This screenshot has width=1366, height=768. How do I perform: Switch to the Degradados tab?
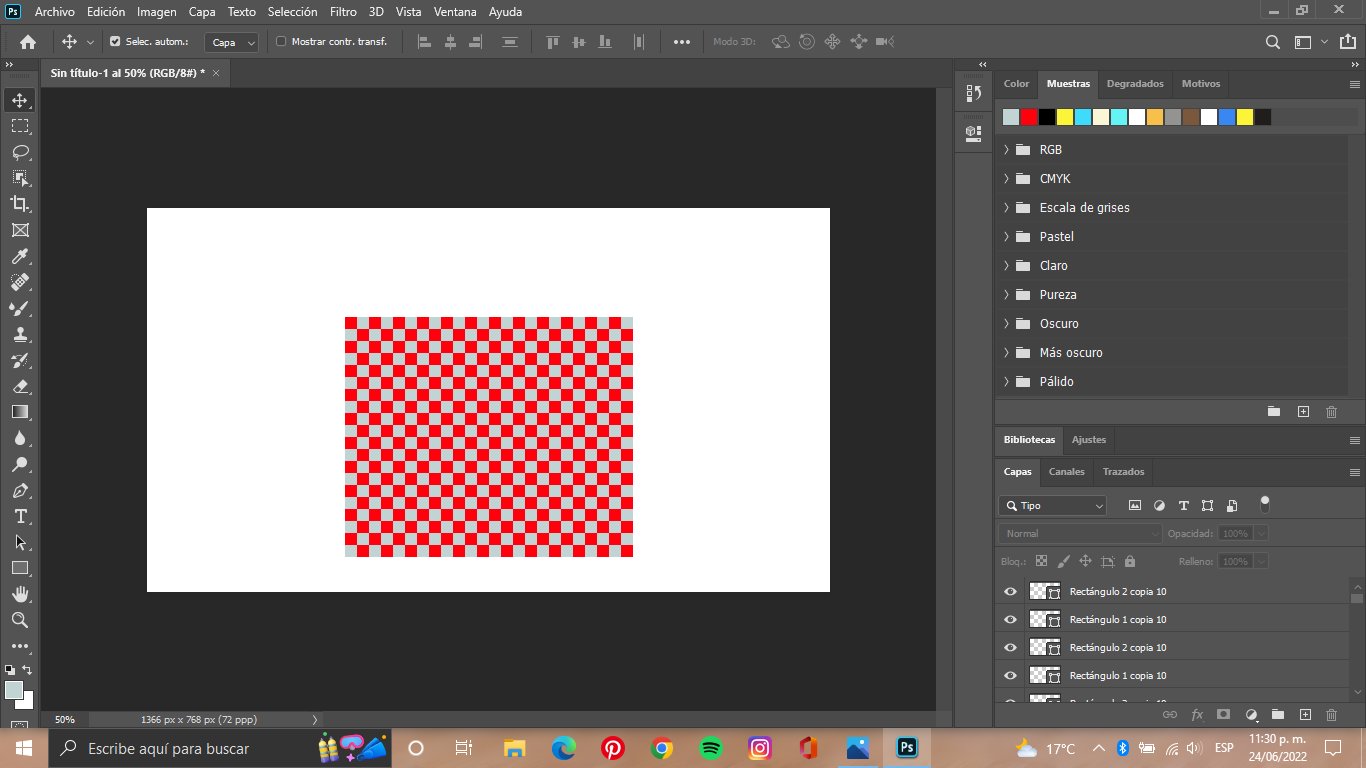click(x=1135, y=84)
